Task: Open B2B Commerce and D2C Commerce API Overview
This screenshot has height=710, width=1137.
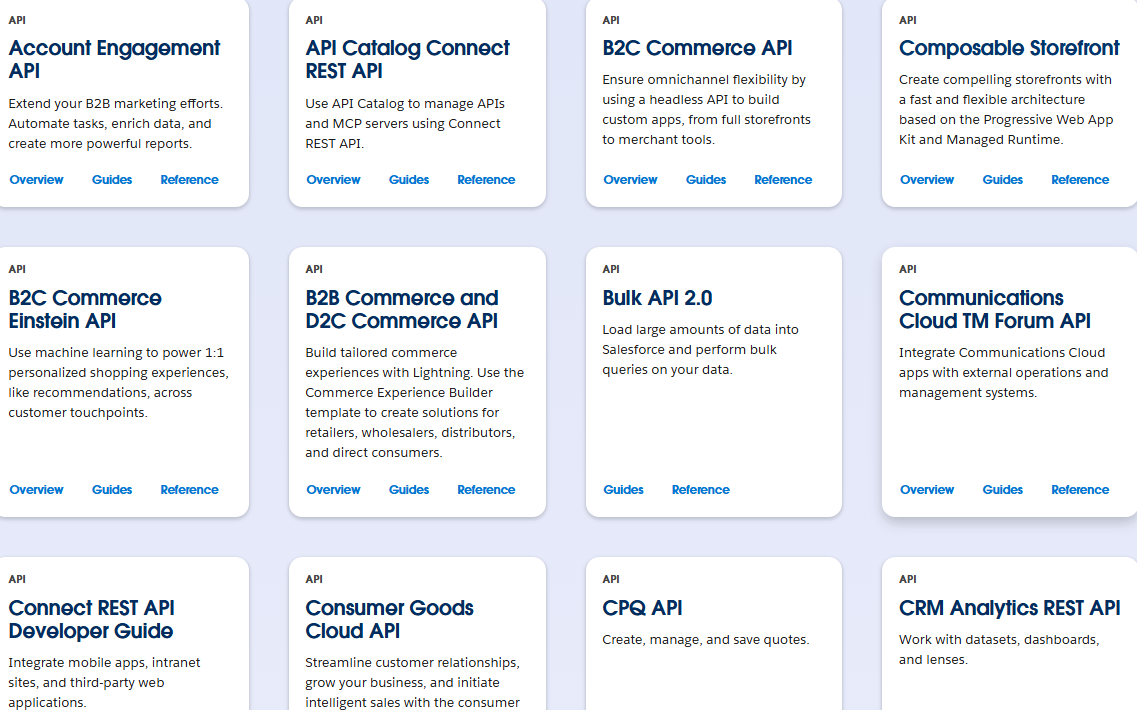Action: [x=333, y=490]
